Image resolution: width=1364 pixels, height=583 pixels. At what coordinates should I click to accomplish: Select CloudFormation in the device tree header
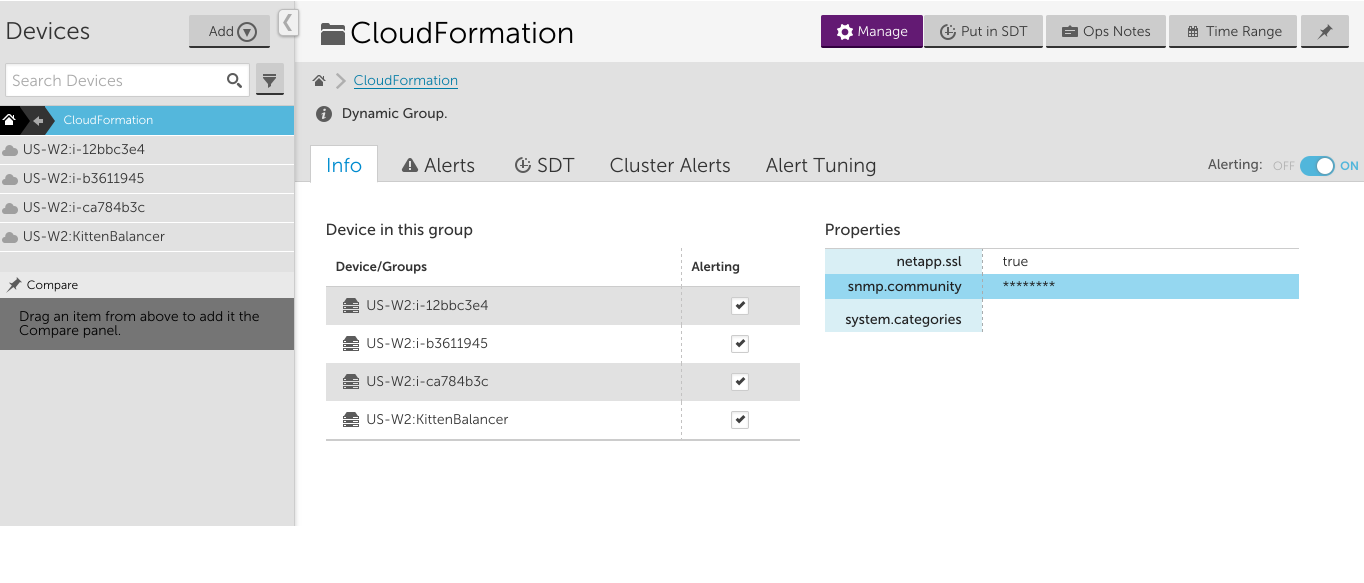(108, 120)
